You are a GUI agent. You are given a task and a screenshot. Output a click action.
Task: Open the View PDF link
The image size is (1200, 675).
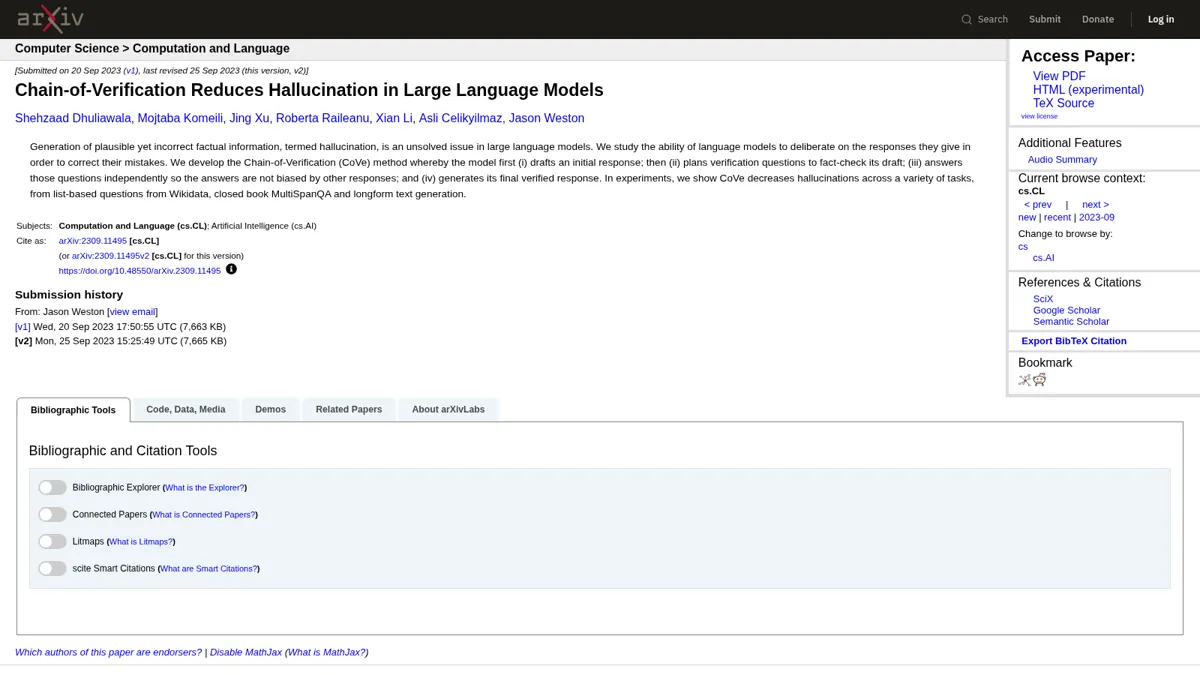pyautogui.click(x=1059, y=76)
